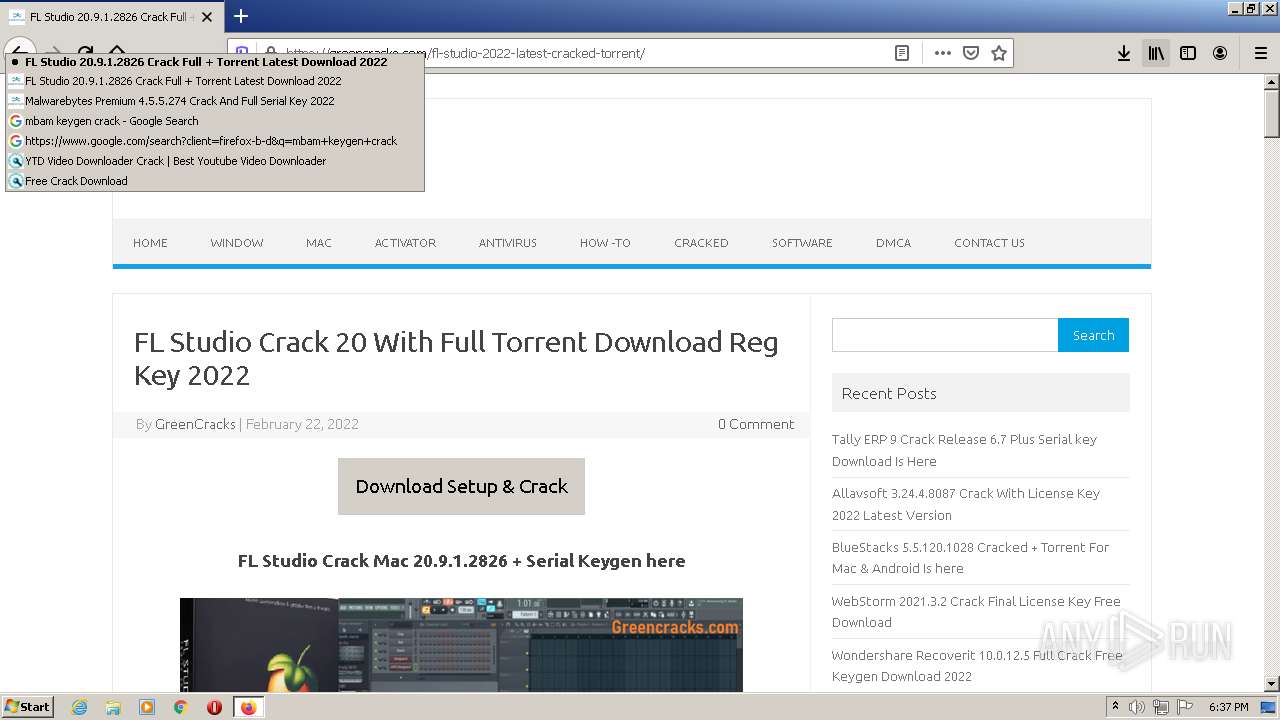Open page actions three-dots menu
Viewport: 1280px width, 720px height.
click(942, 53)
